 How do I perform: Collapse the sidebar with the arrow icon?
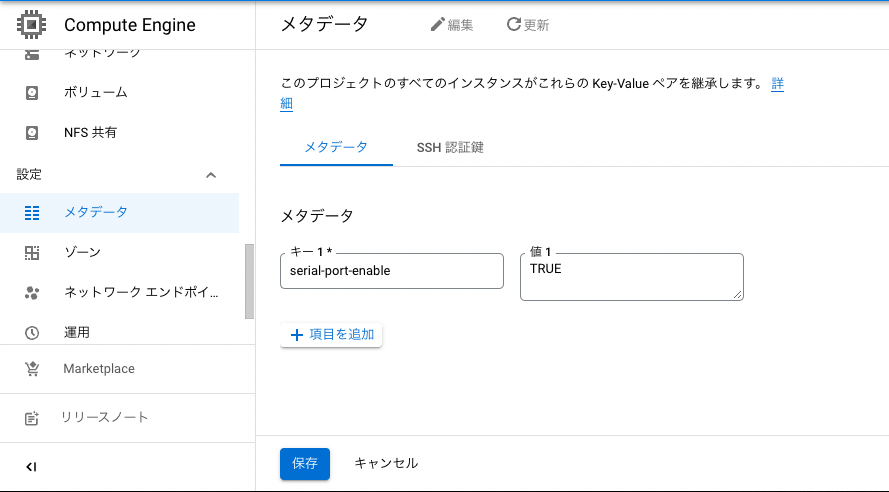[31, 467]
